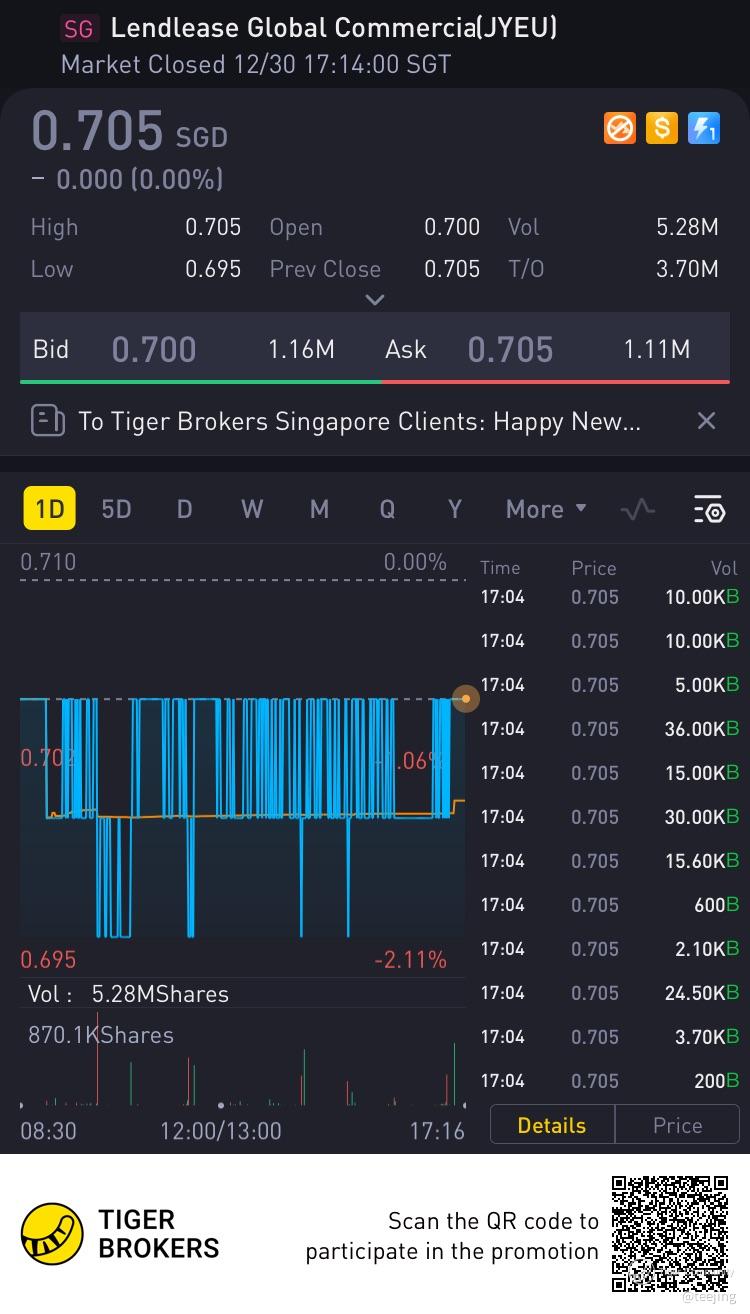
Task: Tap the Tiger Brokers promotion QR code
Action: point(670,1234)
